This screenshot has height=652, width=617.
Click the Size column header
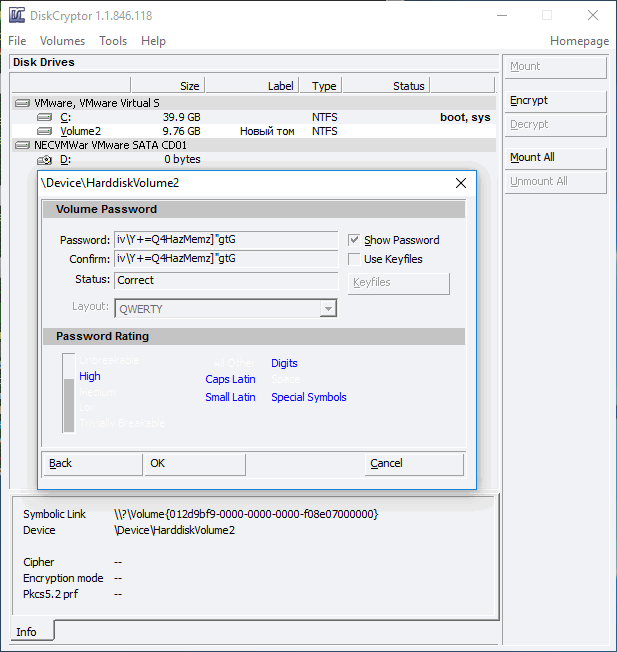tap(168, 85)
